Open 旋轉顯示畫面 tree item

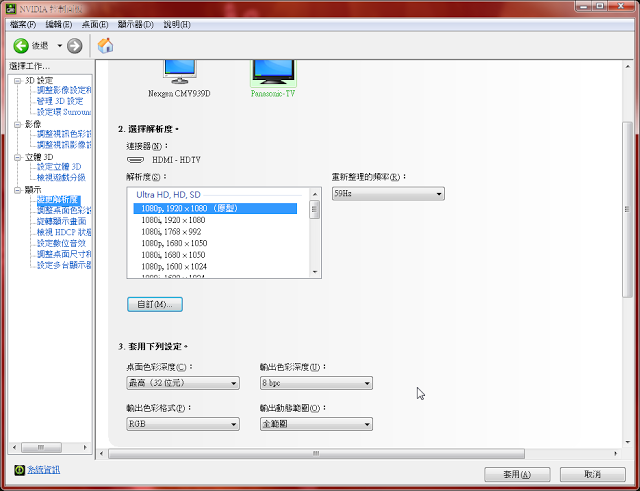point(62,221)
